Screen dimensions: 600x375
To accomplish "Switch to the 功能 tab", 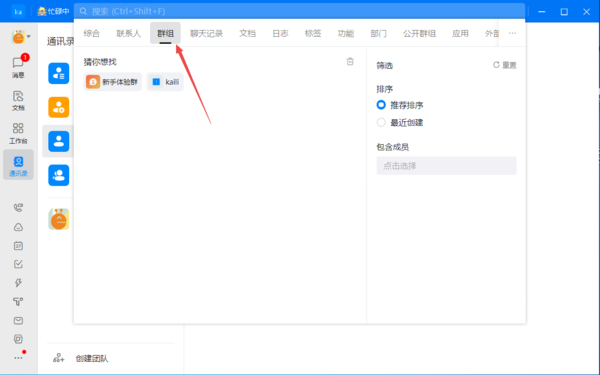I will [346, 33].
